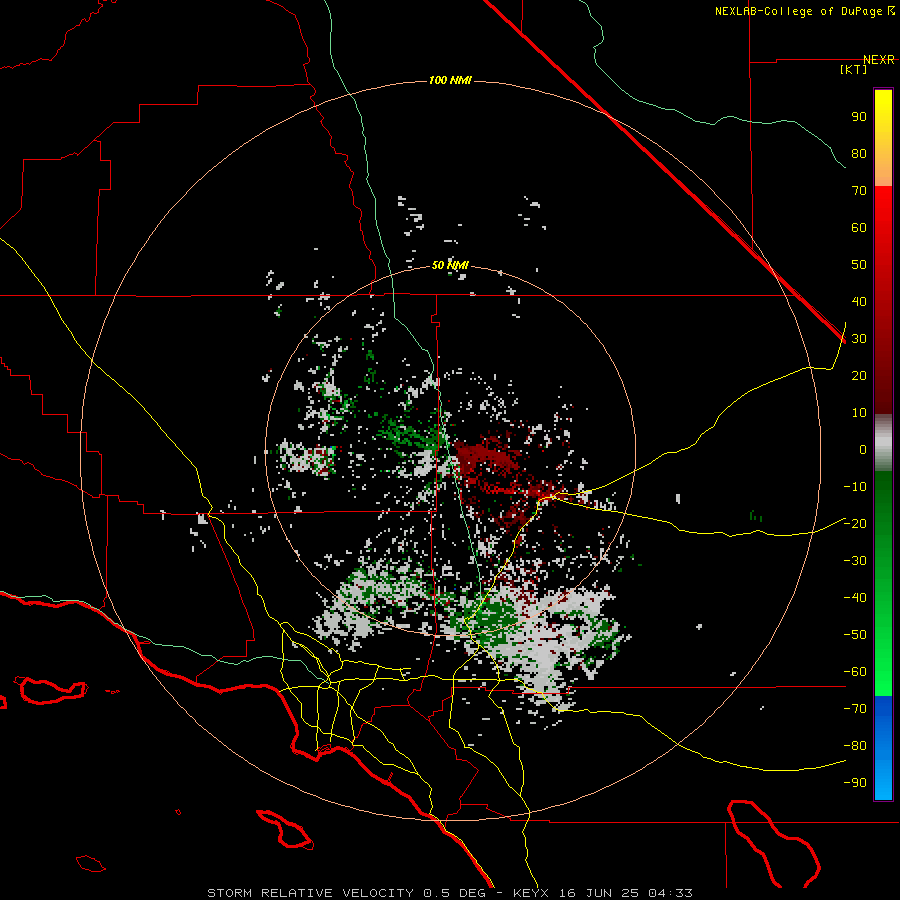Click the positive 90 scale value

859,117
